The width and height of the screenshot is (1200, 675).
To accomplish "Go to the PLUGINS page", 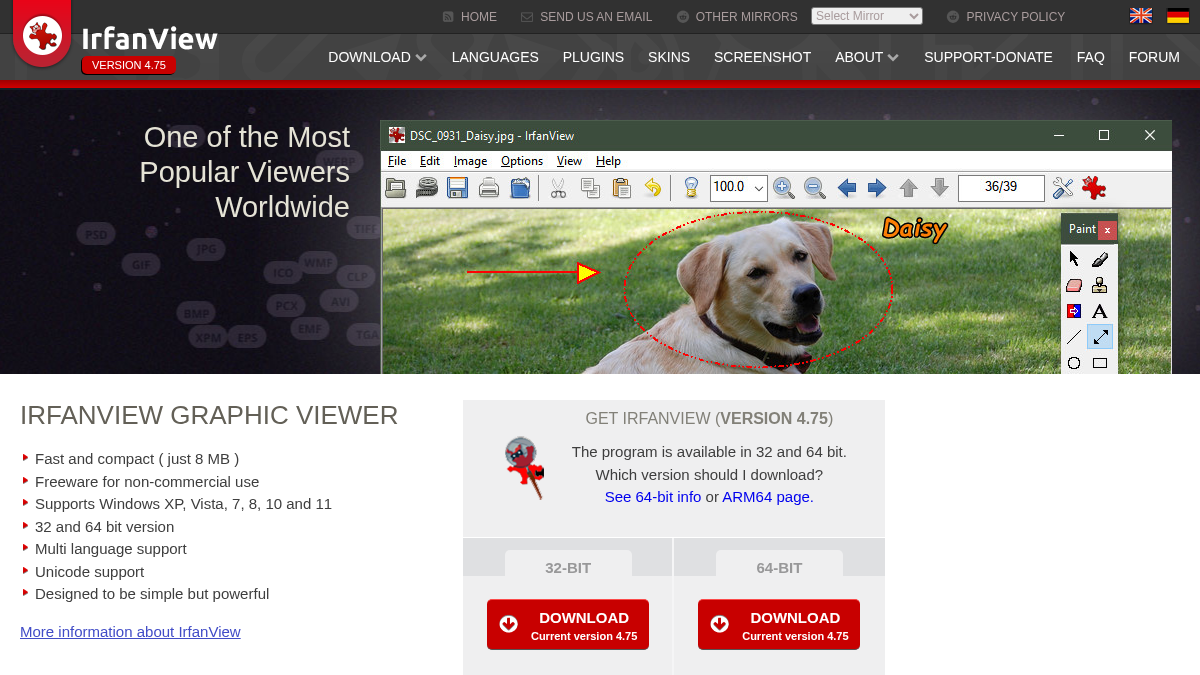I will click(593, 57).
